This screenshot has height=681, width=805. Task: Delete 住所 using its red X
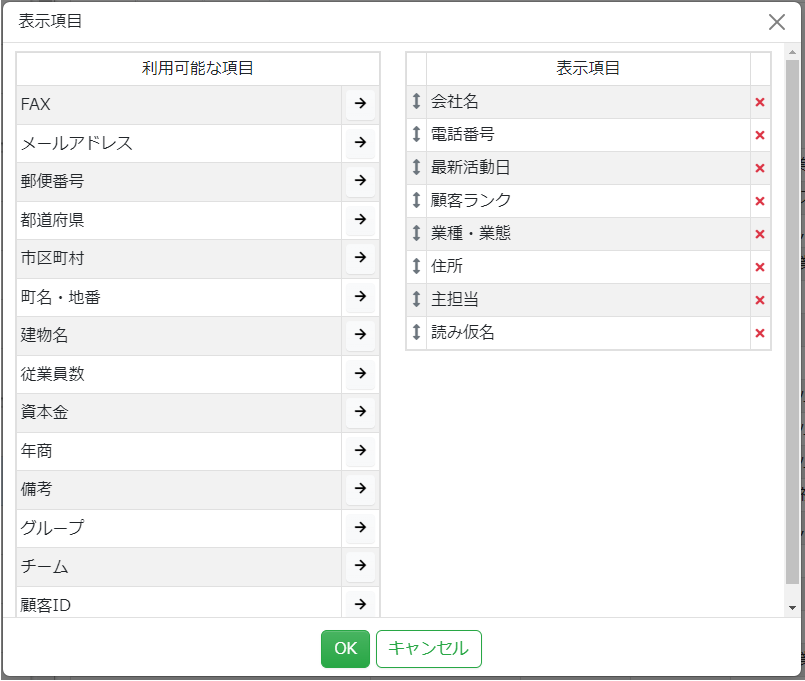coord(760,267)
